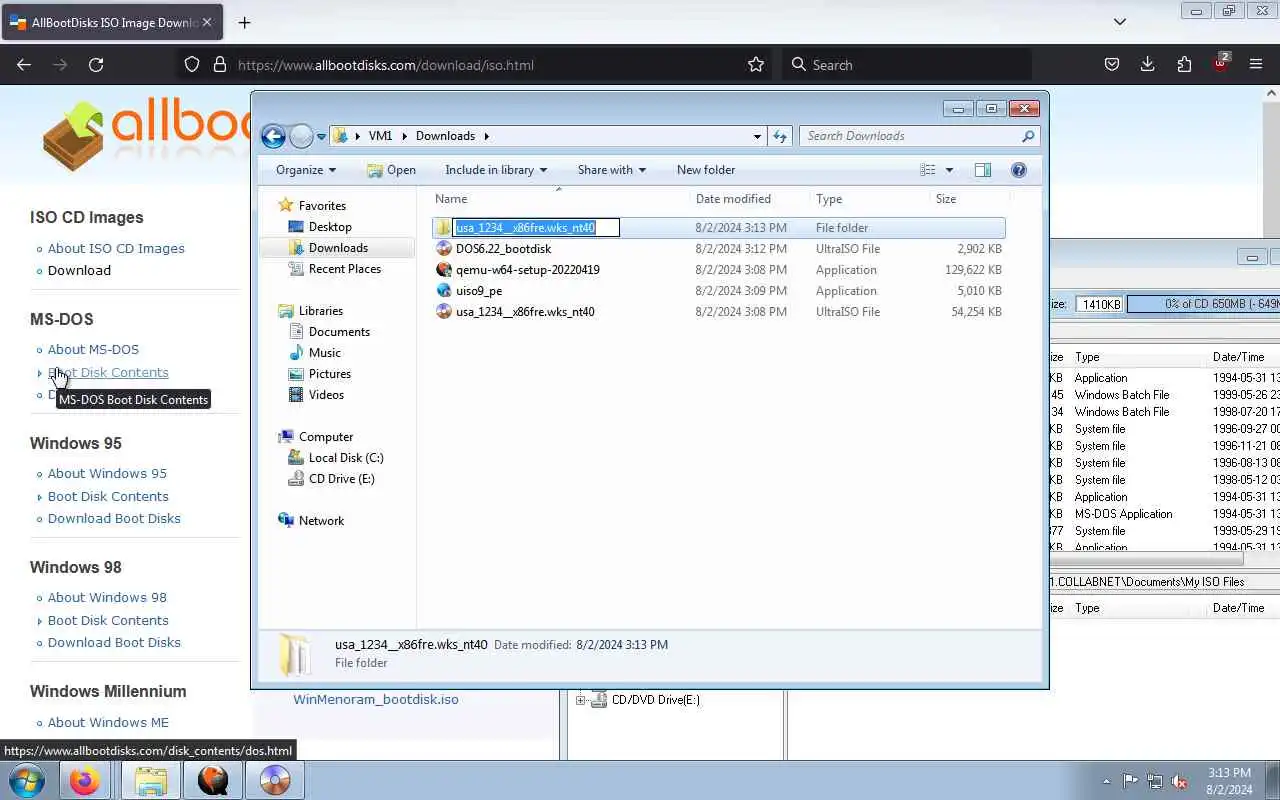Screen dimensions: 1280x800
Task: Open Windows Start menu
Action: click(26, 780)
